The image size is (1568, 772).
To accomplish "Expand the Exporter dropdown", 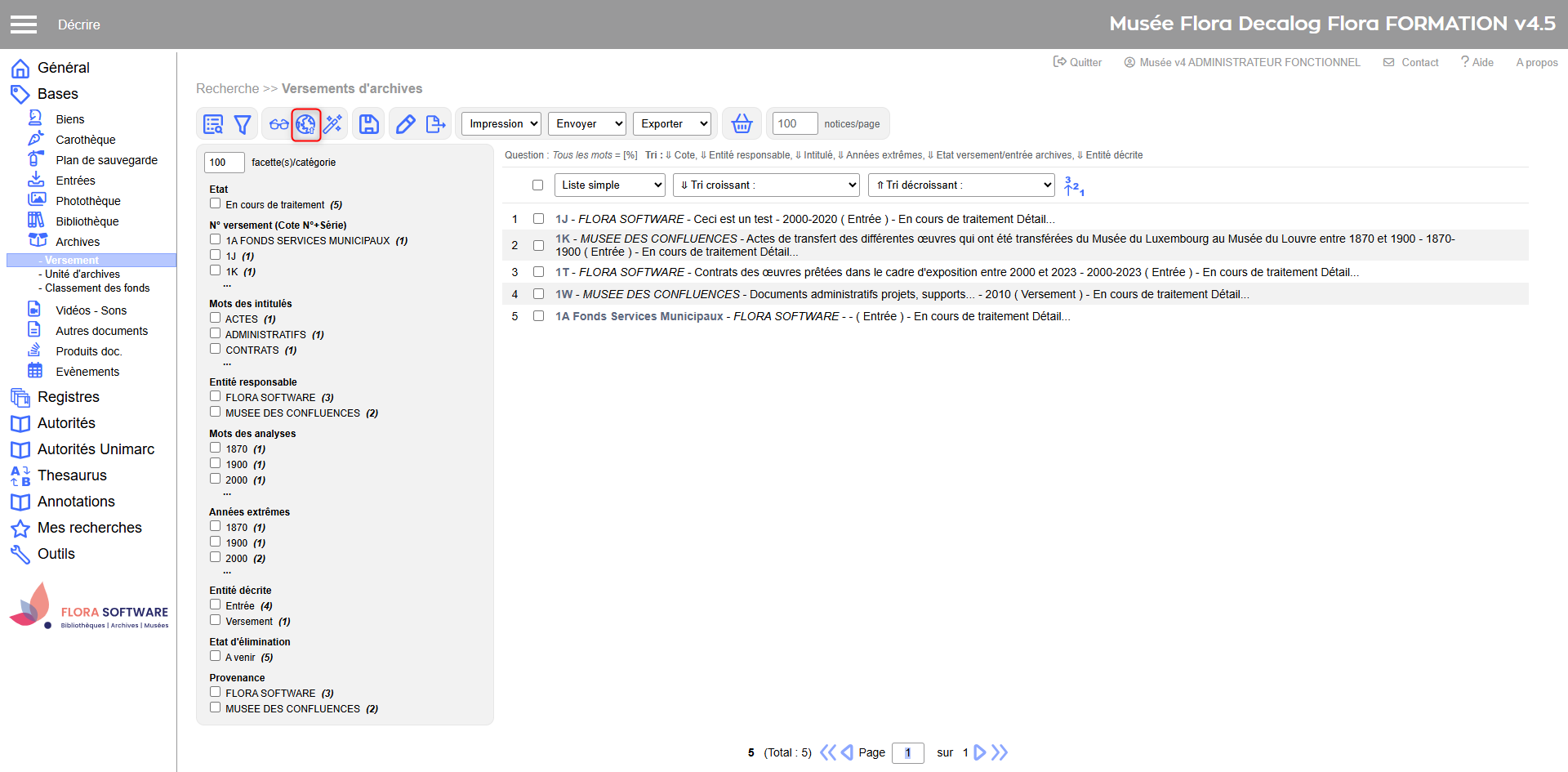I will tap(673, 124).
